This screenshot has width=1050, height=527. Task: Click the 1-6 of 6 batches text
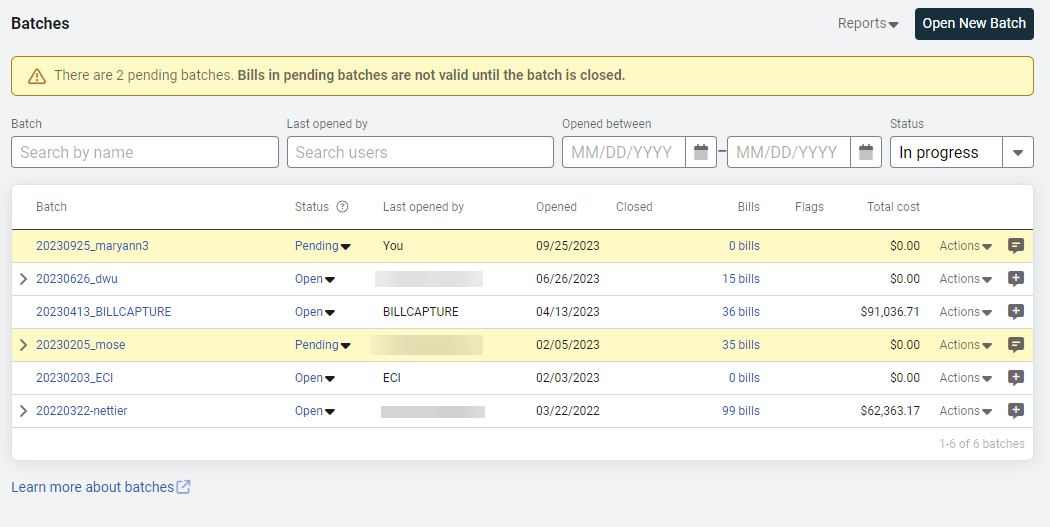tap(982, 443)
